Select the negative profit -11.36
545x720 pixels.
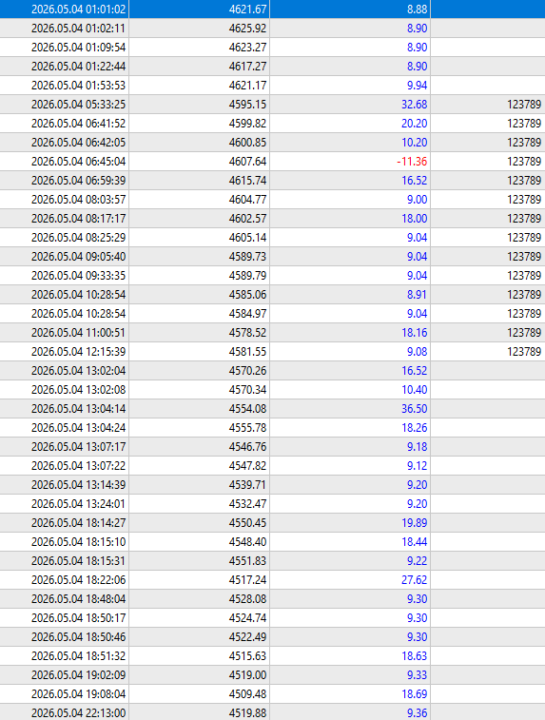pyautogui.click(x=412, y=162)
